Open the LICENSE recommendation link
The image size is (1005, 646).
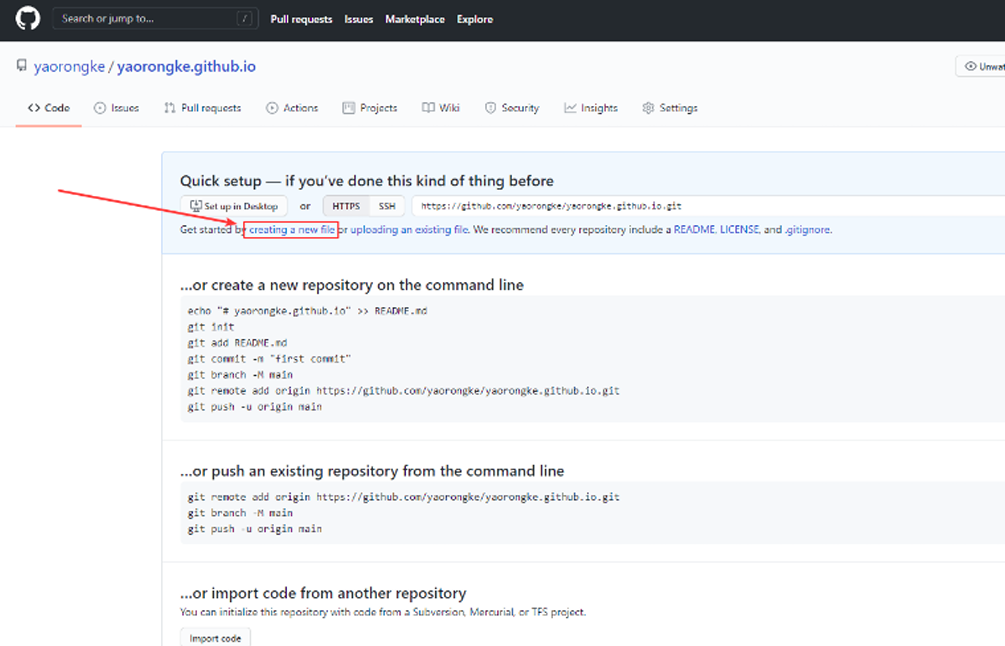pos(739,229)
